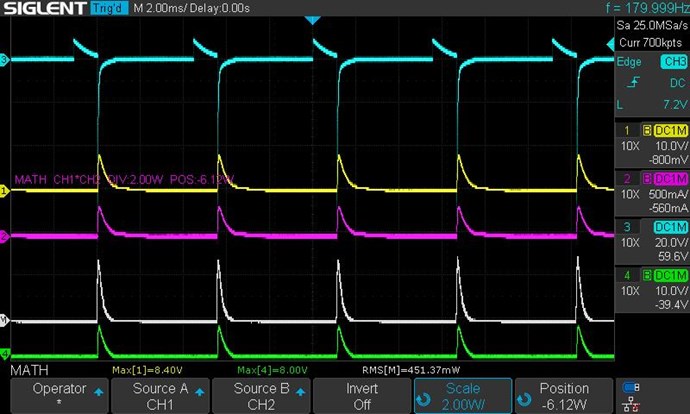Click channel 1 10X probe attenuation
Screen dimensions: 690x414
coord(630,146)
